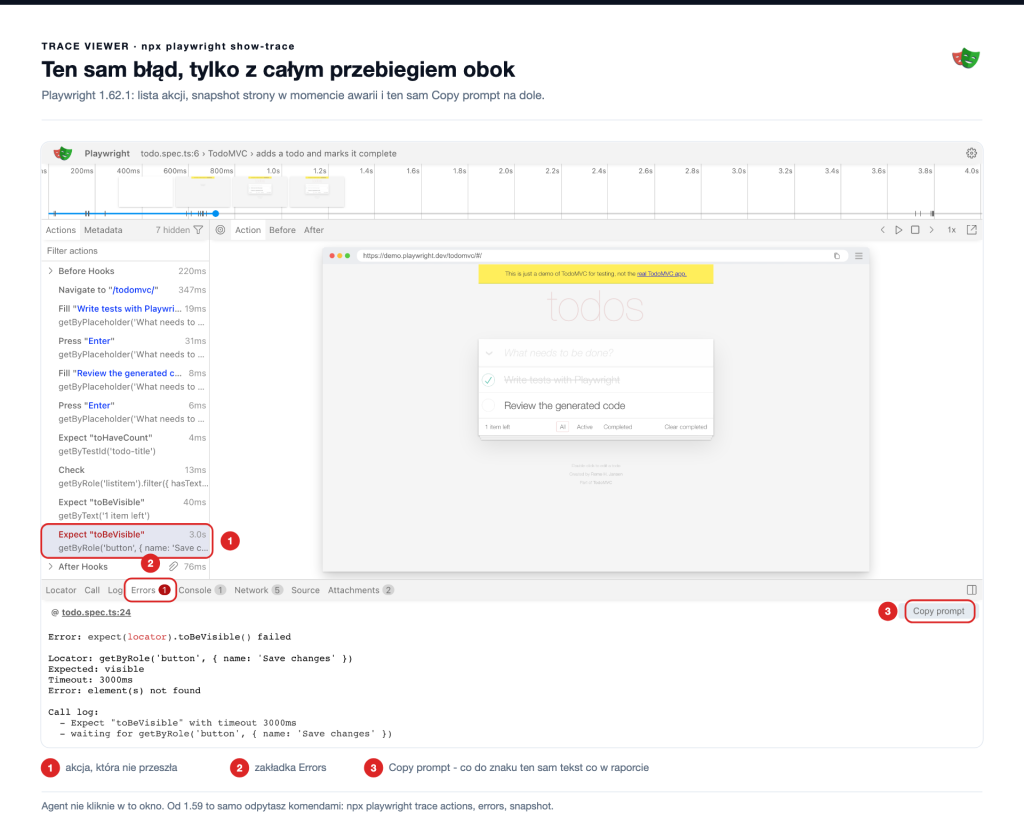Open the real TodoMVC app link
The height and width of the screenshot is (827, 1024).
click(x=662, y=274)
